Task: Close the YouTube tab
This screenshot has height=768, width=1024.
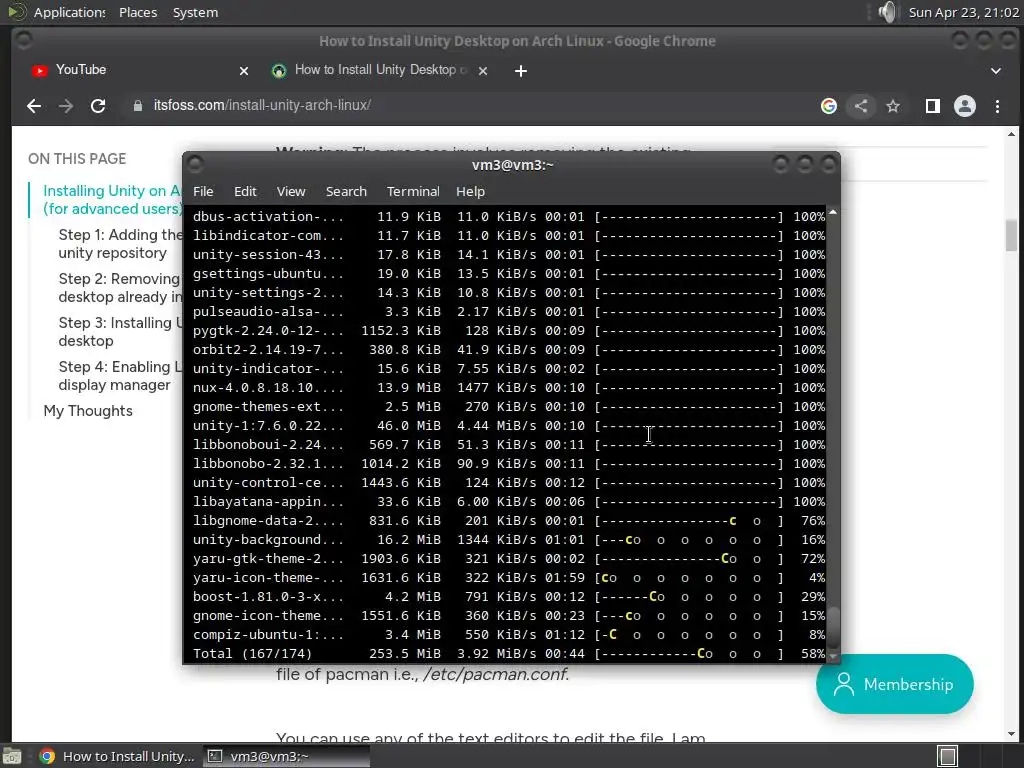Action: [244, 71]
